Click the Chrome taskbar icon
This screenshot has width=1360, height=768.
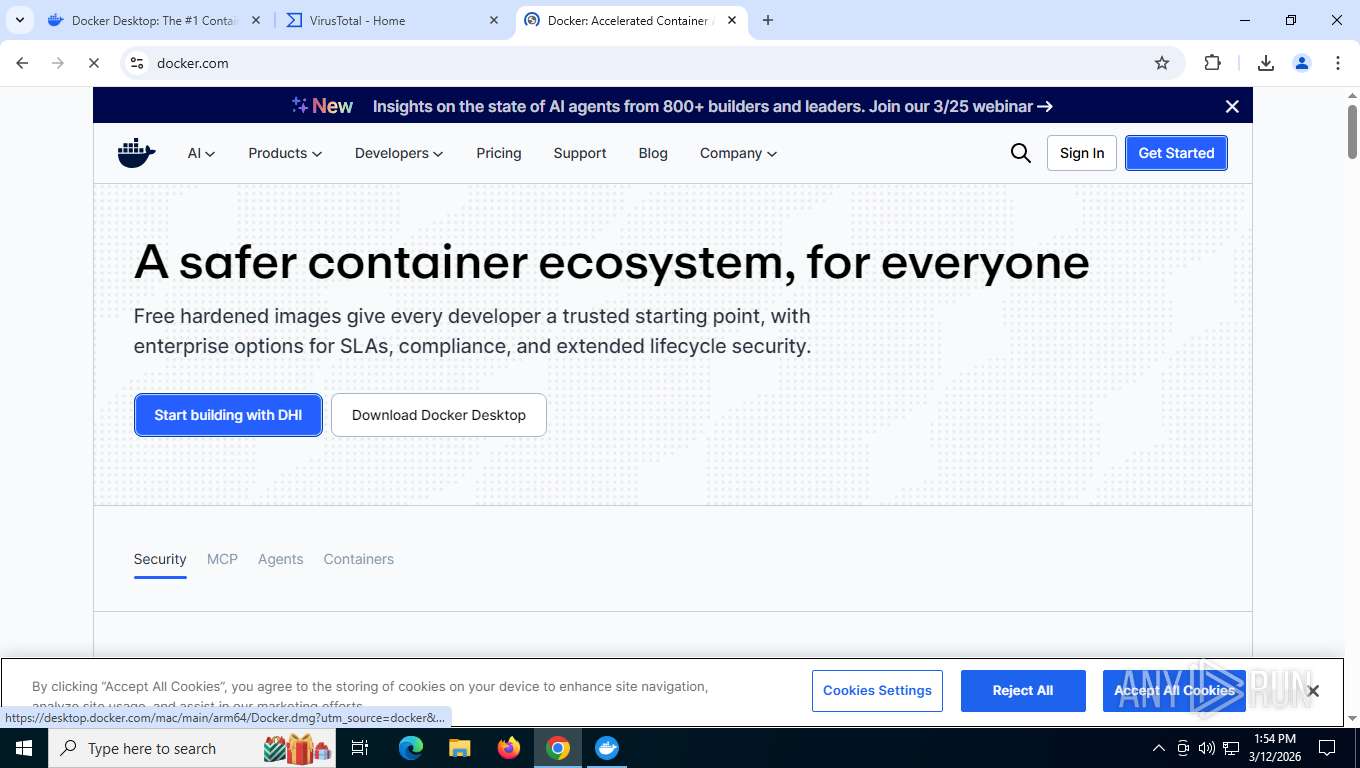(558, 748)
